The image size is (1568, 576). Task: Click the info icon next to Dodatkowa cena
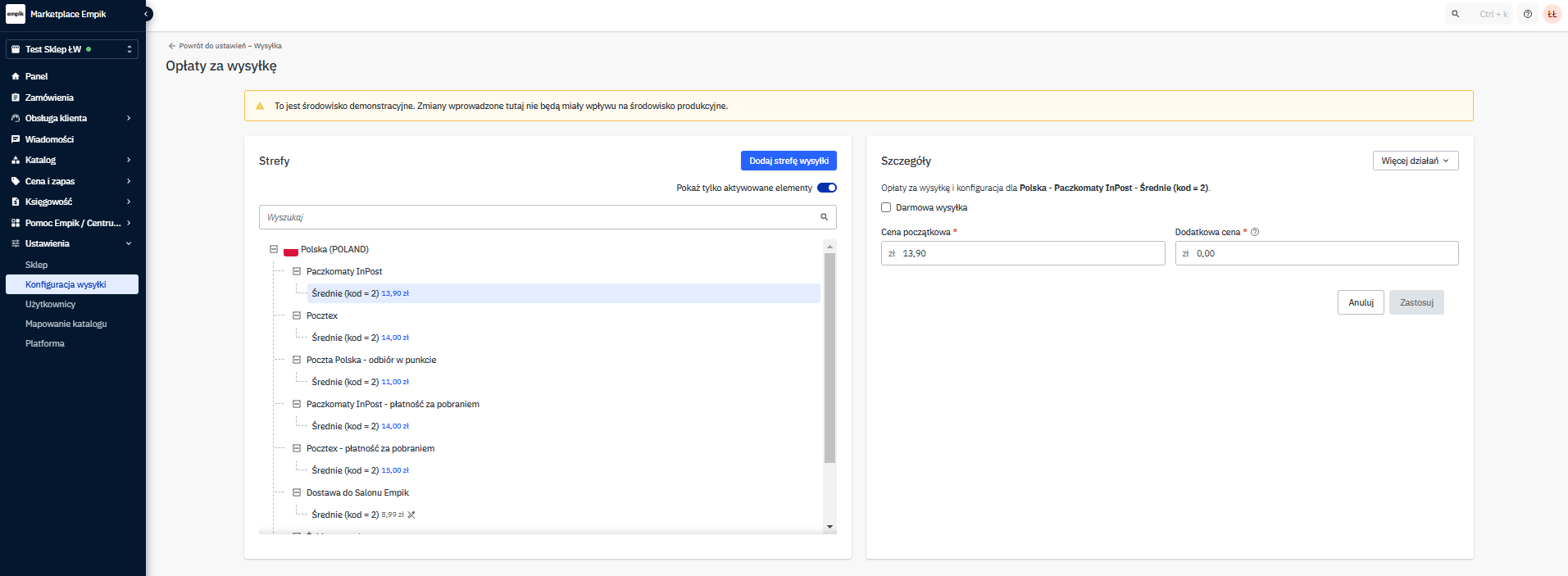(x=1255, y=232)
